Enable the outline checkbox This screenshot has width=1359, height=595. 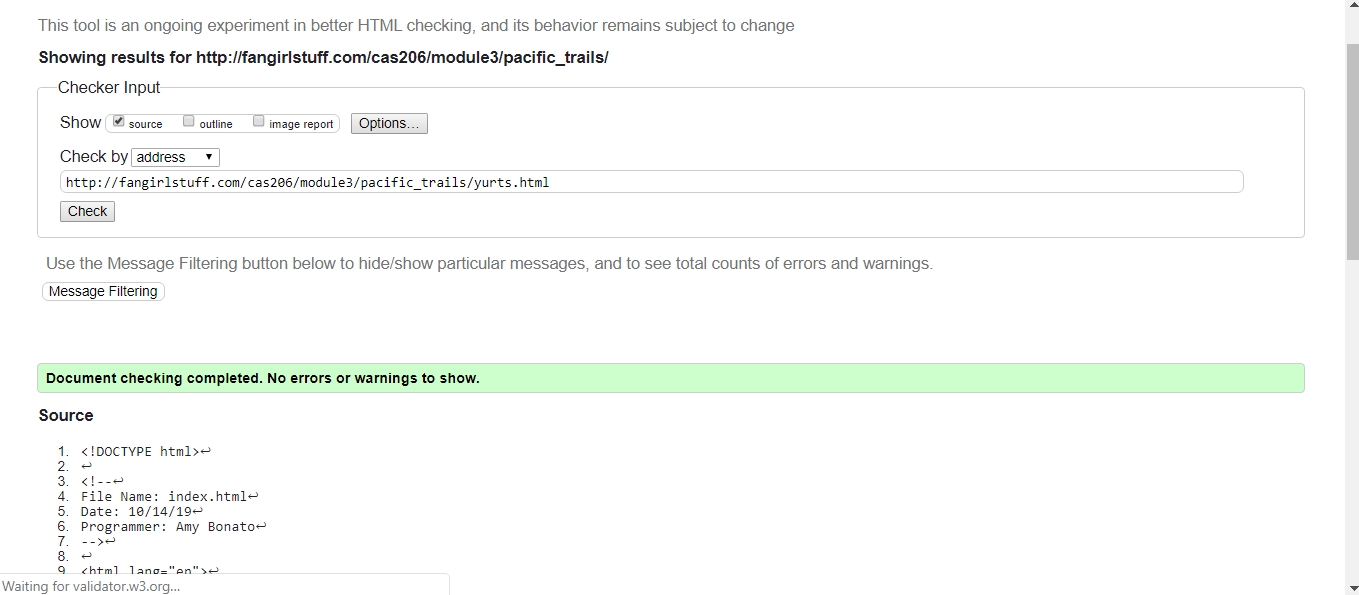pyautogui.click(x=188, y=122)
